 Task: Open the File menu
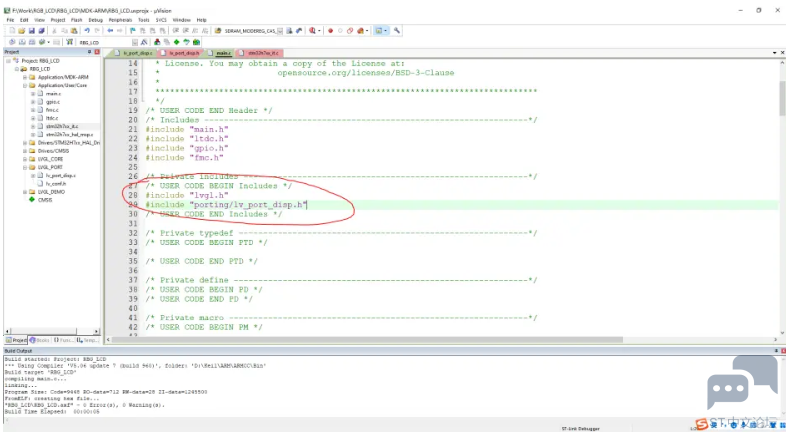click(x=10, y=20)
